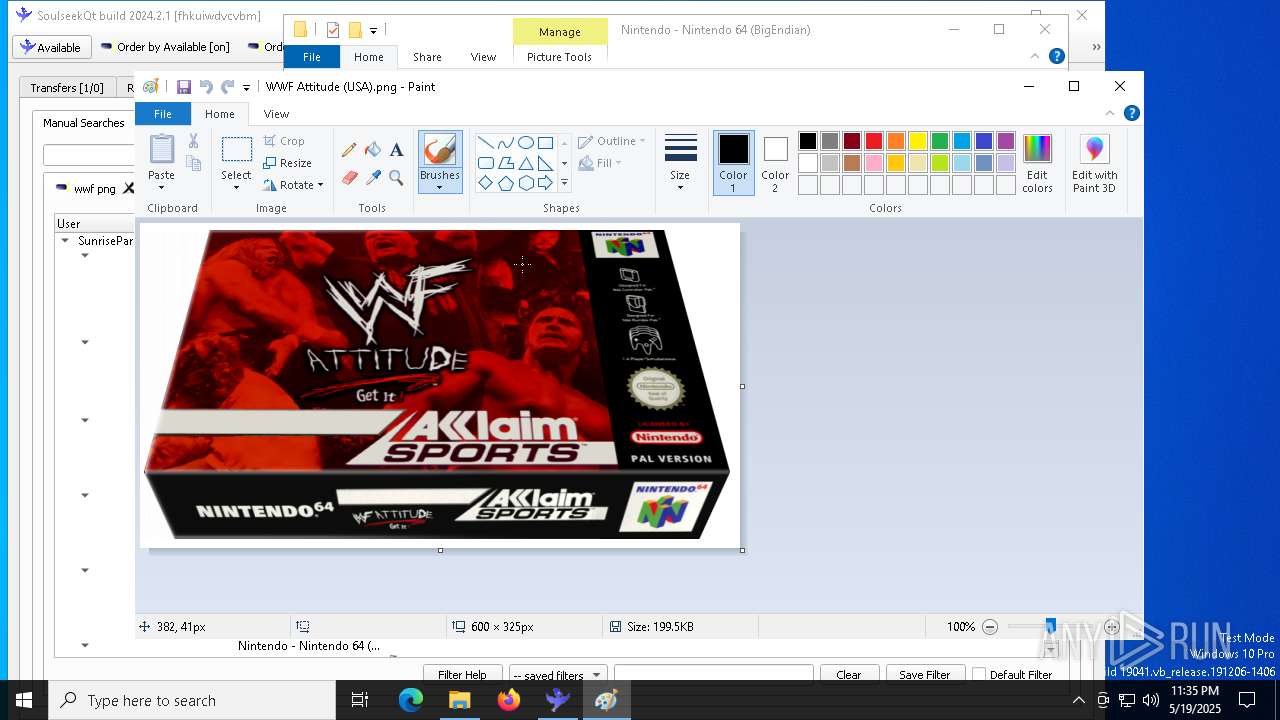Open Edit colors dialog
Image resolution: width=1280 pixels, height=720 pixels.
(x=1037, y=164)
